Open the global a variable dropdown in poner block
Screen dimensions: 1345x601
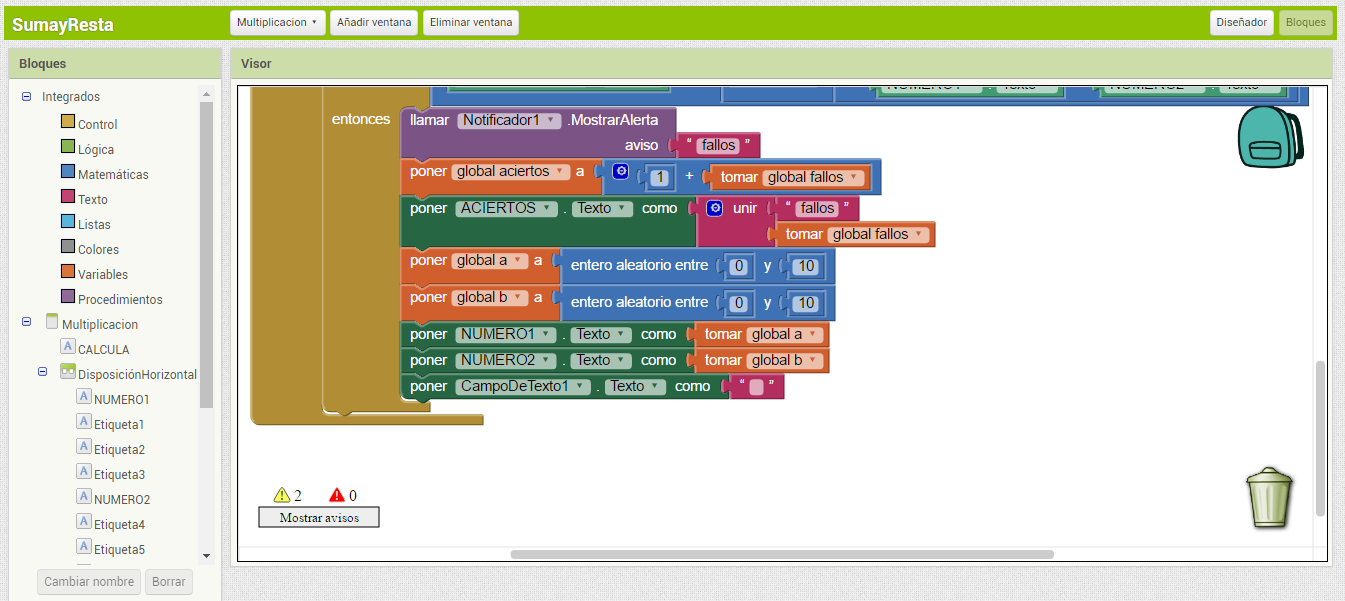point(489,260)
